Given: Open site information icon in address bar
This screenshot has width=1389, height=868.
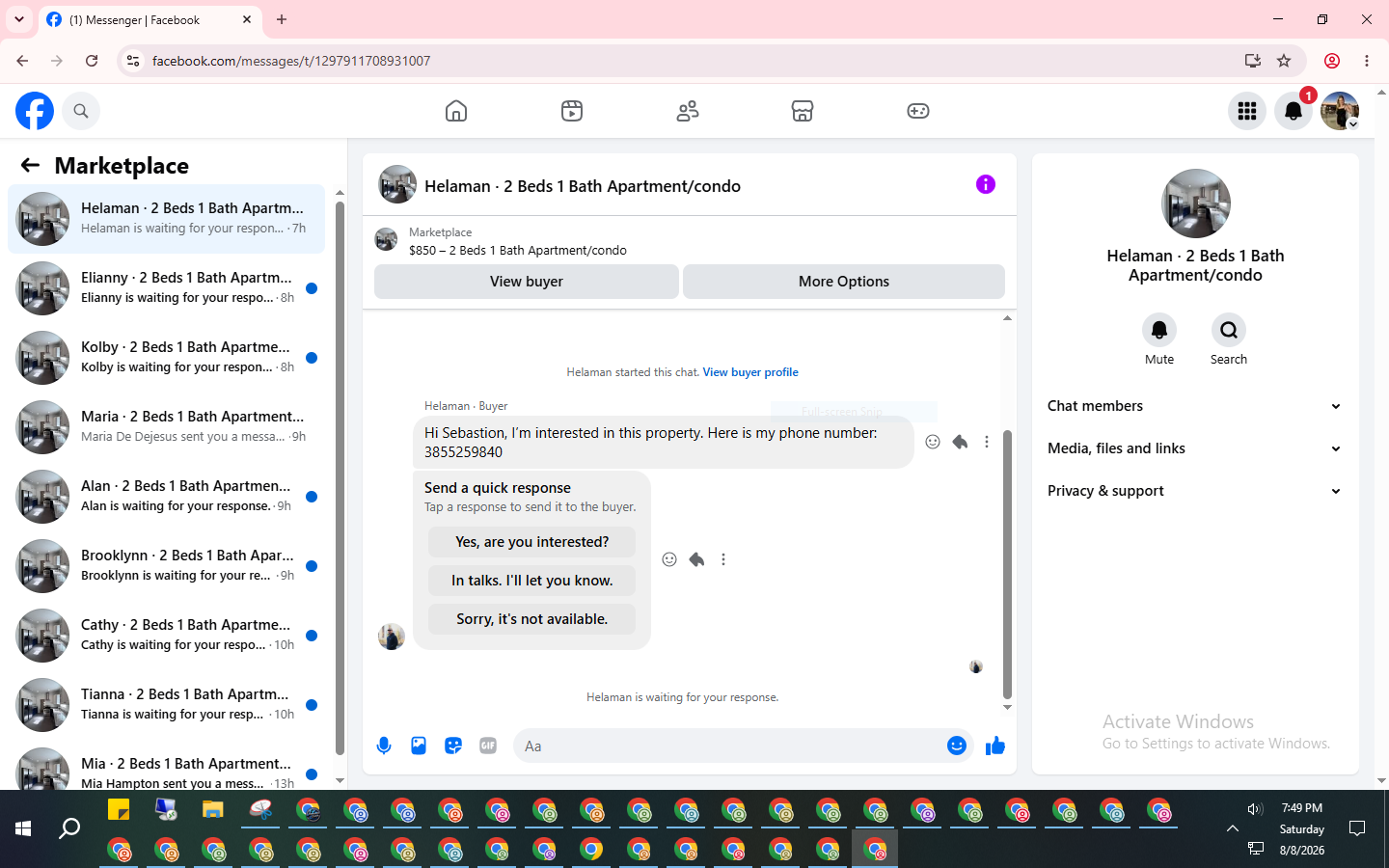Looking at the screenshot, I should click(133, 61).
